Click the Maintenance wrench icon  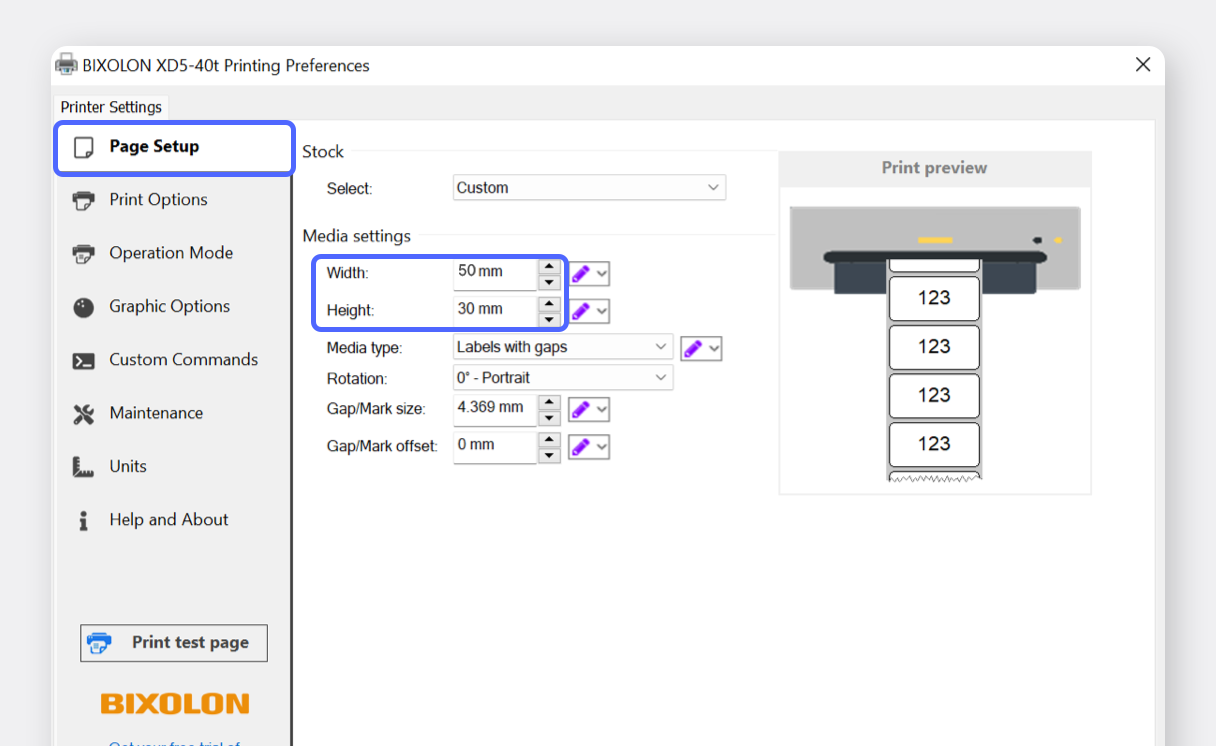point(84,414)
